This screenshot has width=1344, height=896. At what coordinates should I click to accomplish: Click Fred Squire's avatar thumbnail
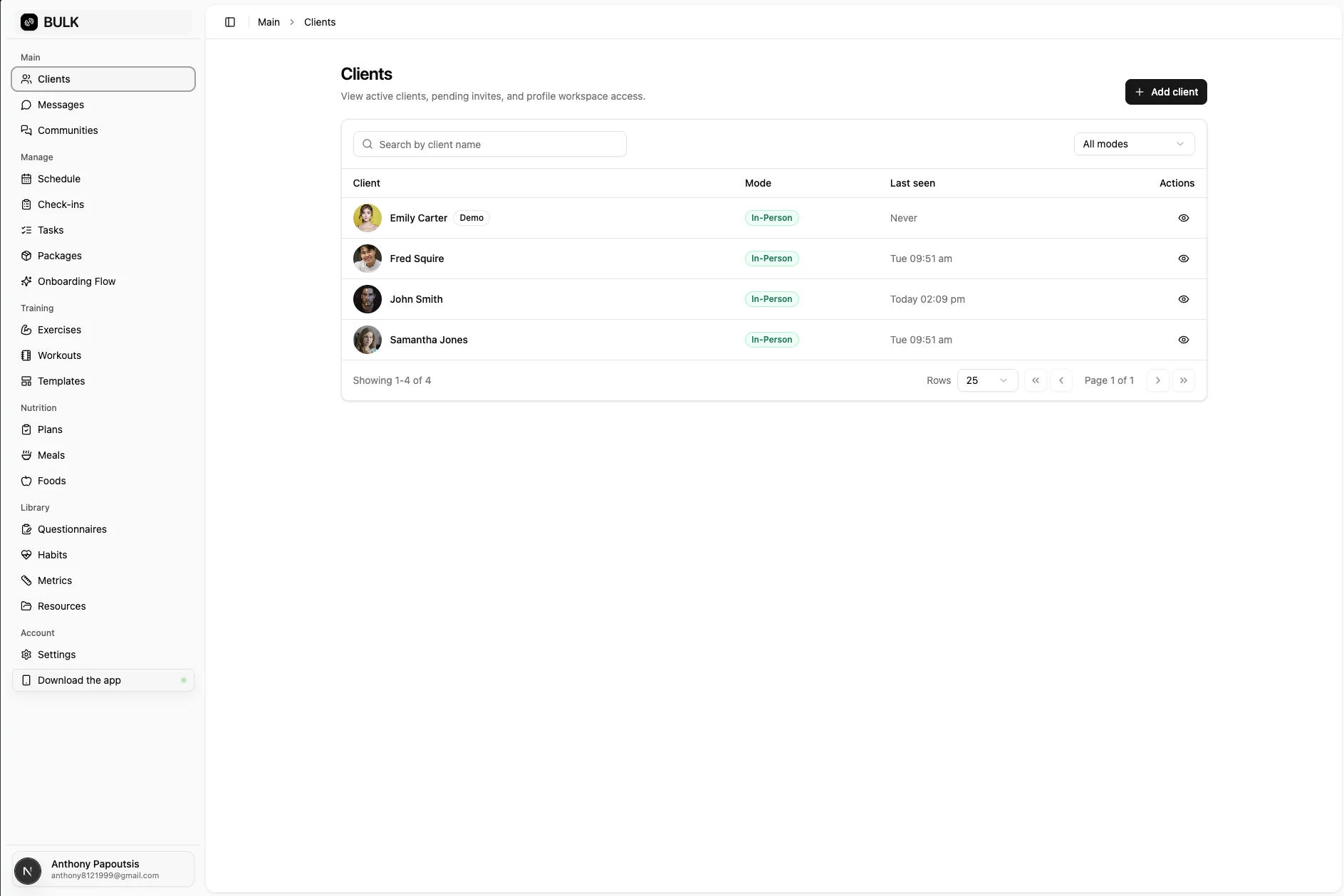click(368, 259)
